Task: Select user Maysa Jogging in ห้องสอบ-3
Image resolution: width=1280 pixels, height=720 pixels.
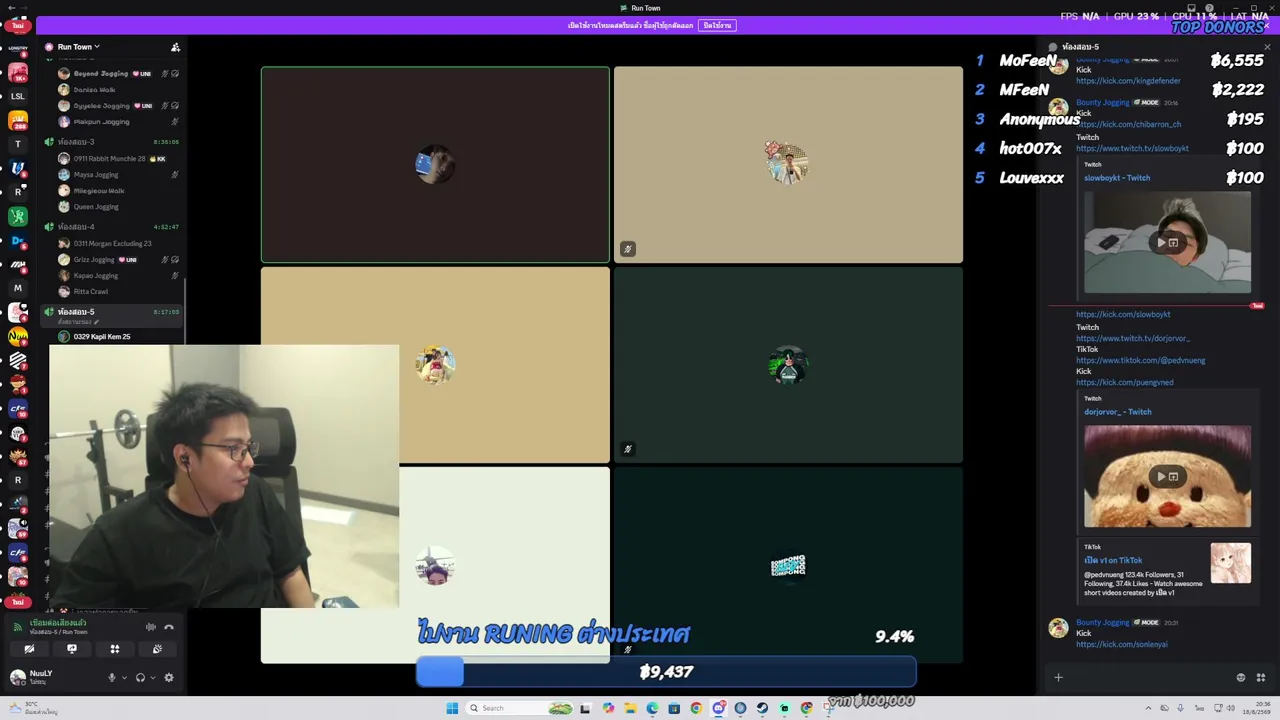Action: [96, 175]
